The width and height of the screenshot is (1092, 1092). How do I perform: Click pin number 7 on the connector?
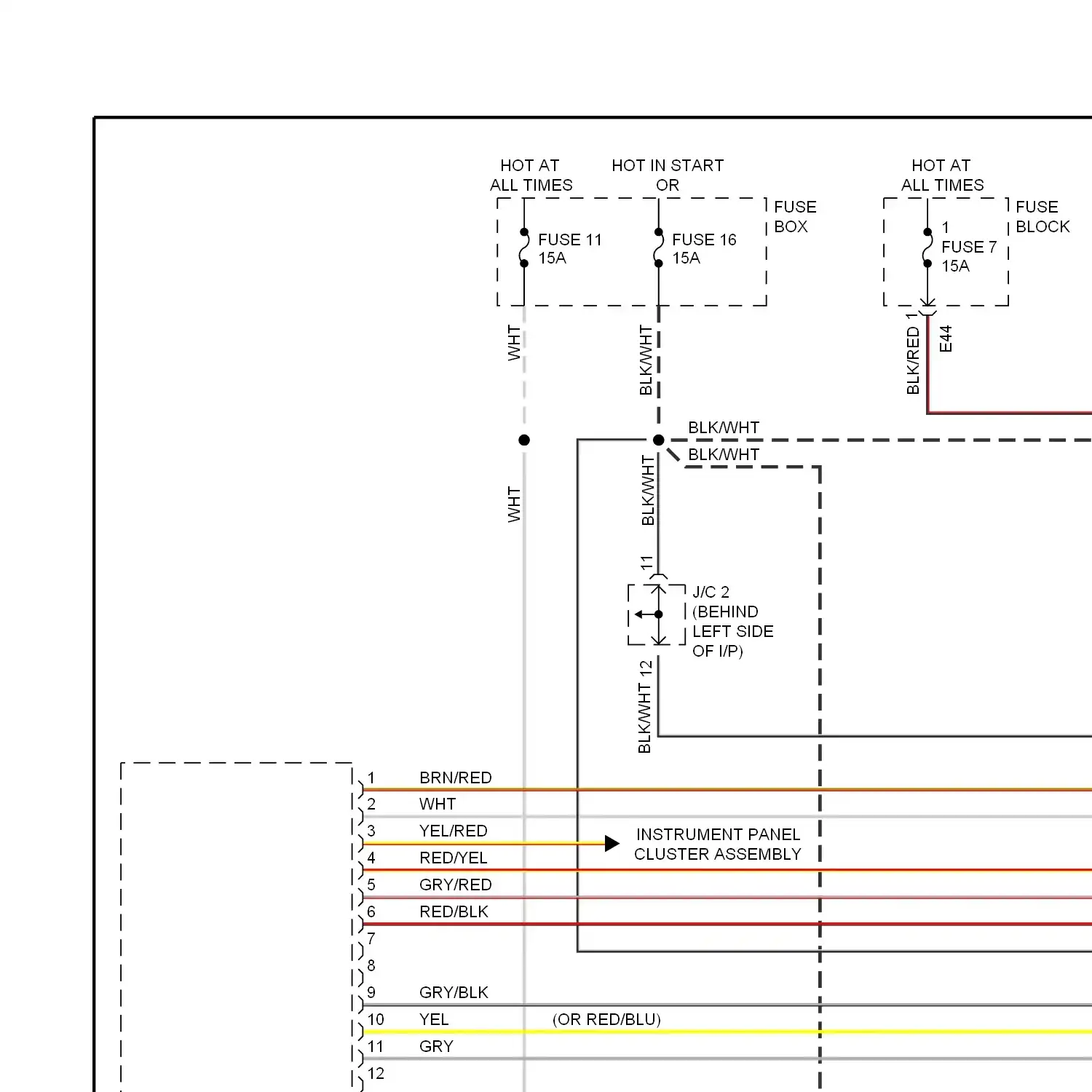(x=371, y=938)
